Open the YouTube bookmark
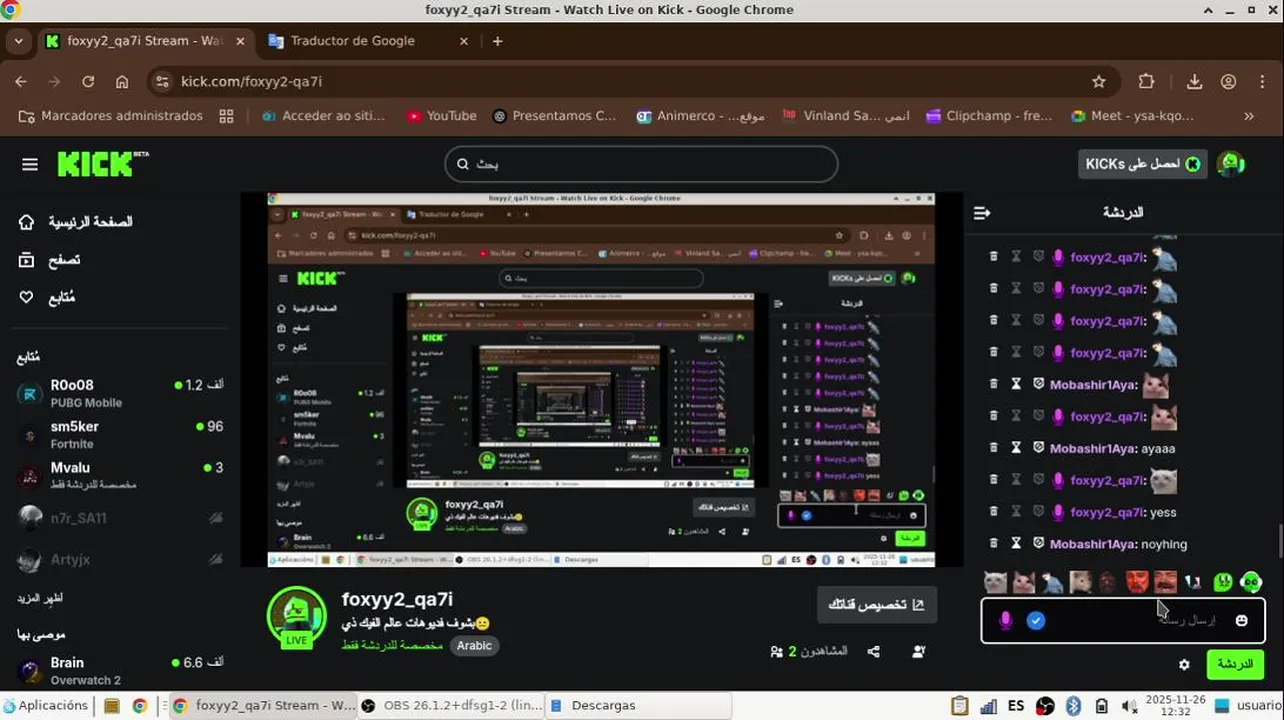Image resolution: width=1284 pixels, height=720 pixels. 441,116
